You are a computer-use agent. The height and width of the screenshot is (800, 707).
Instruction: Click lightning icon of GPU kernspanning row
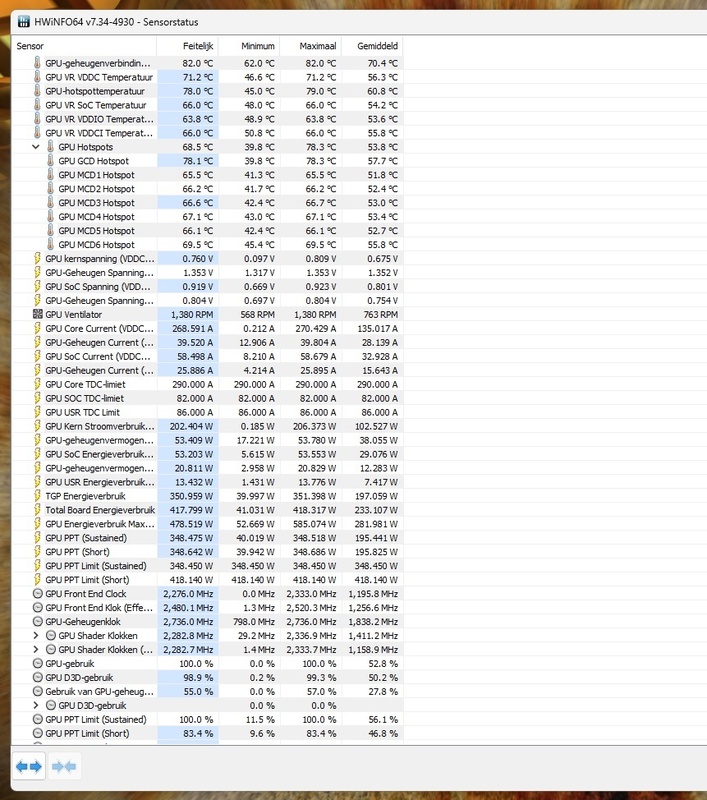pyautogui.click(x=37, y=259)
